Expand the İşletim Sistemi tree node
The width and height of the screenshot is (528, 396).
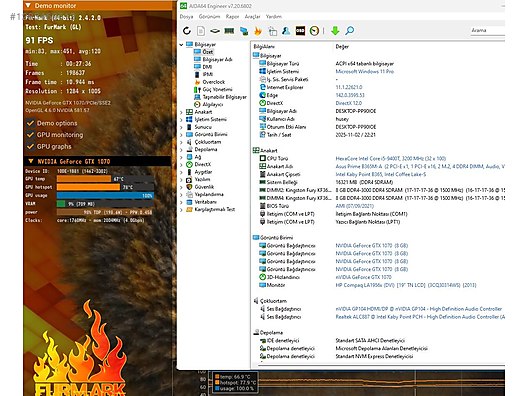coord(181,120)
